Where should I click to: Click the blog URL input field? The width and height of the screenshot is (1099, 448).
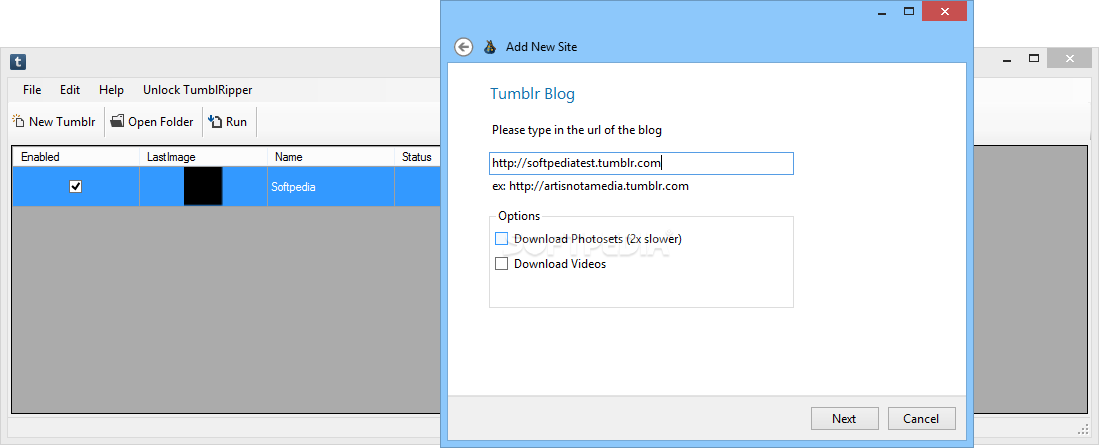641,163
